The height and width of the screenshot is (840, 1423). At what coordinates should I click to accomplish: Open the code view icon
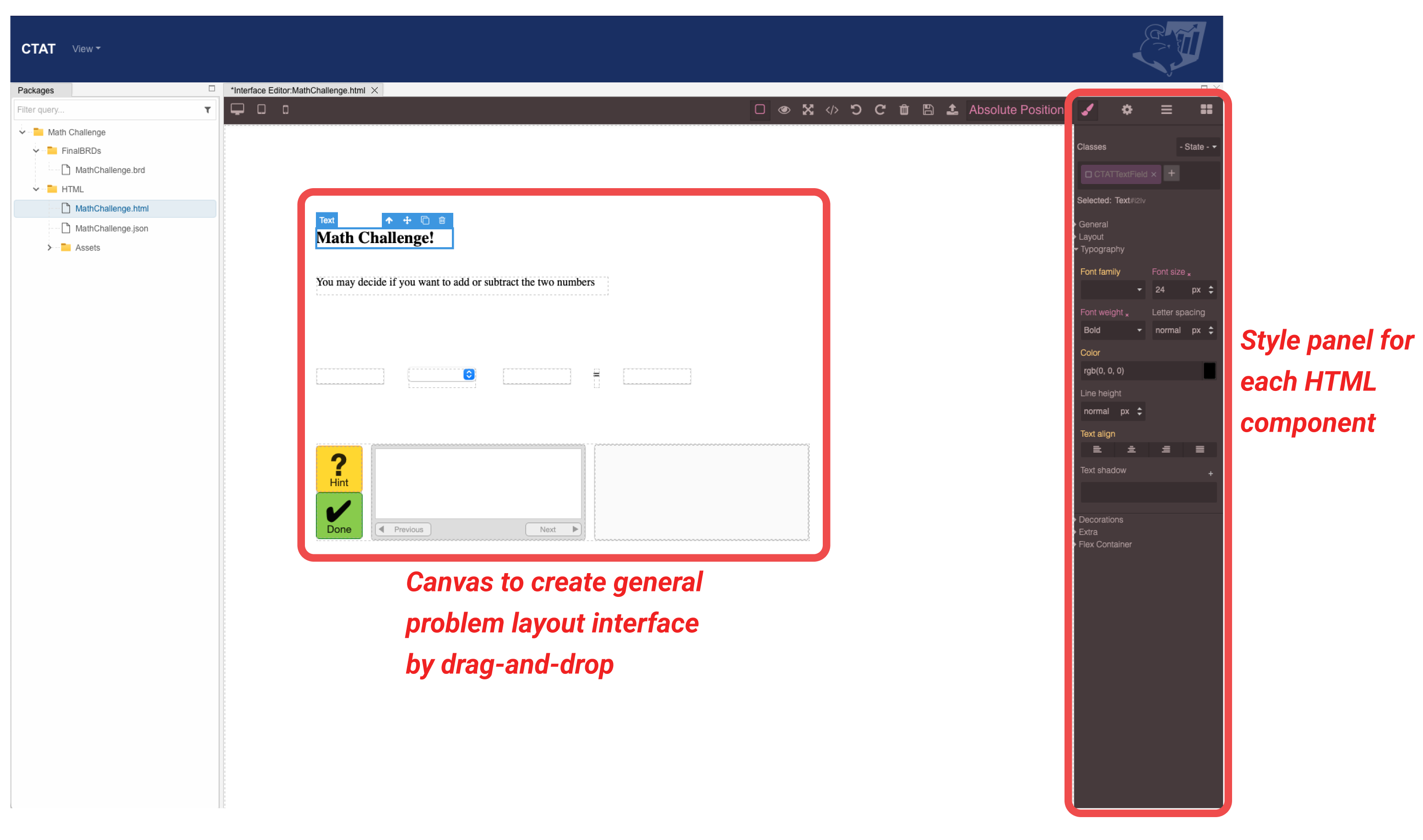pos(831,110)
